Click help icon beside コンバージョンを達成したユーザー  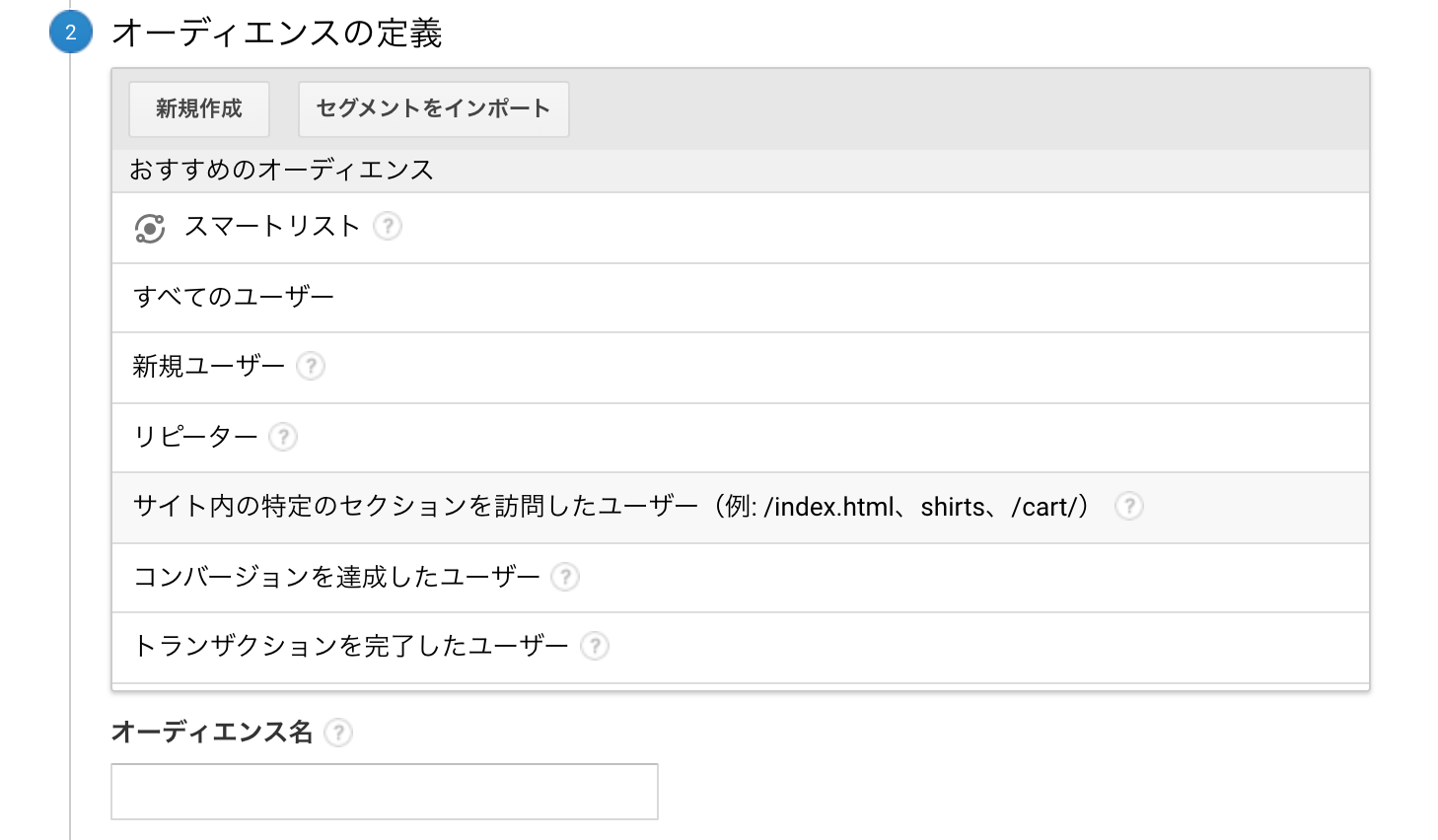565,576
